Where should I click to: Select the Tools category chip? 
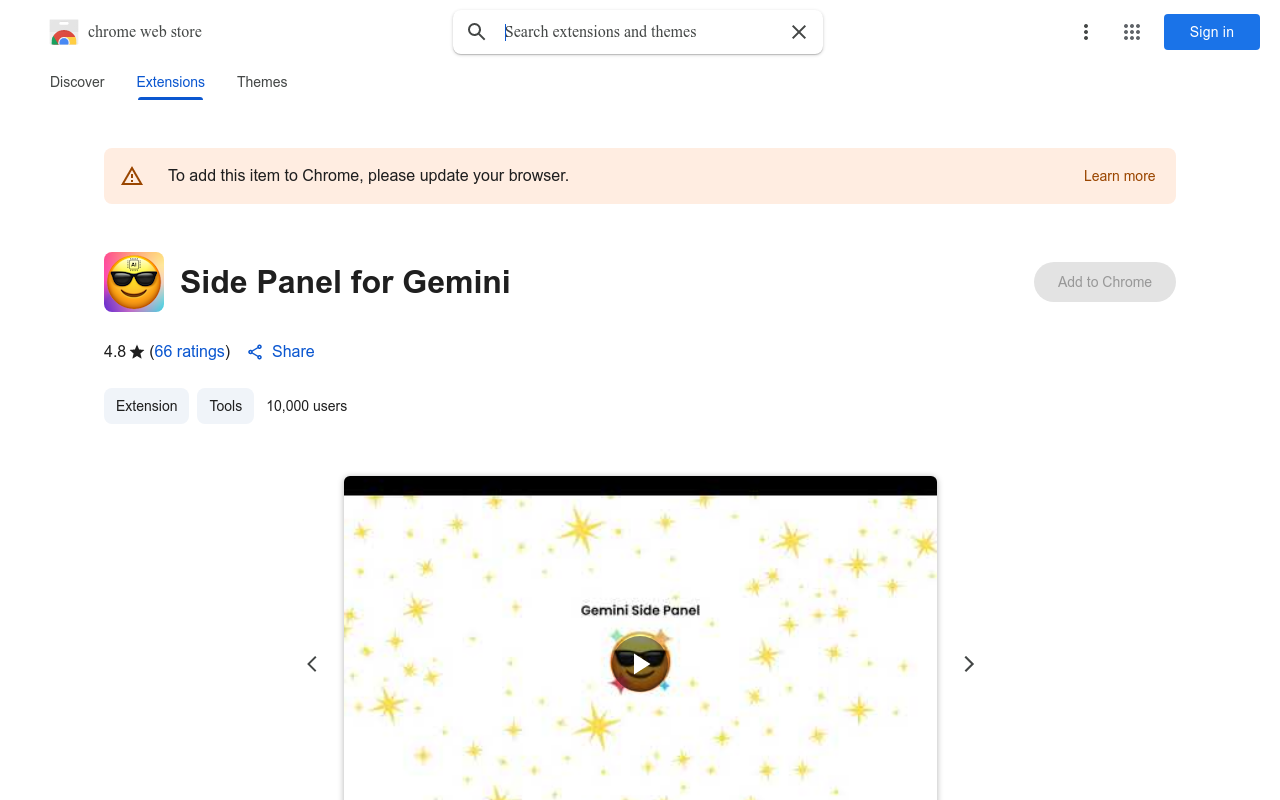pyautogui.click(x=226, y=406)
